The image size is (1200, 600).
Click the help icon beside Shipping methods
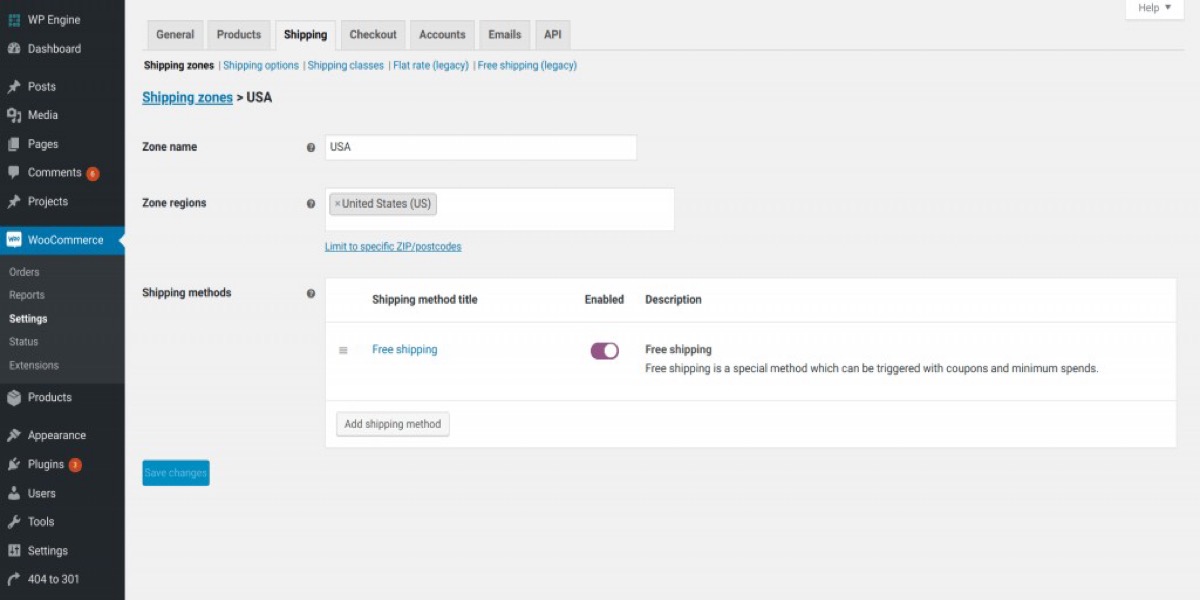310,294
